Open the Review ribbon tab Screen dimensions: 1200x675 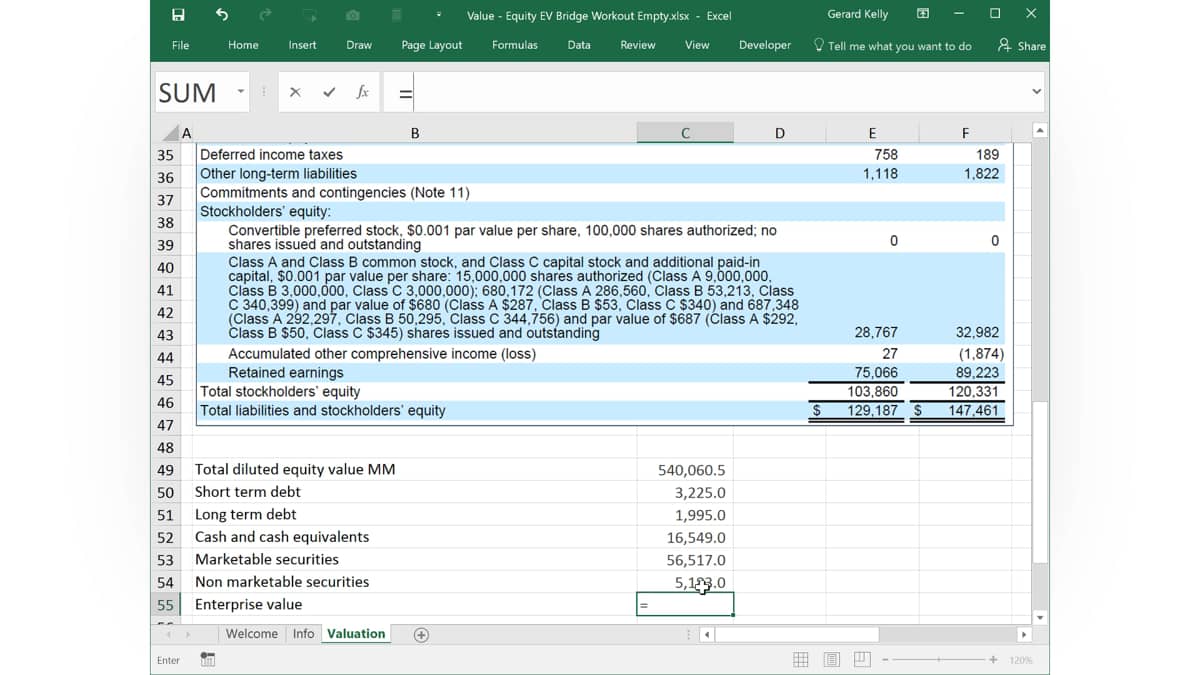click(x=637, y=45)
